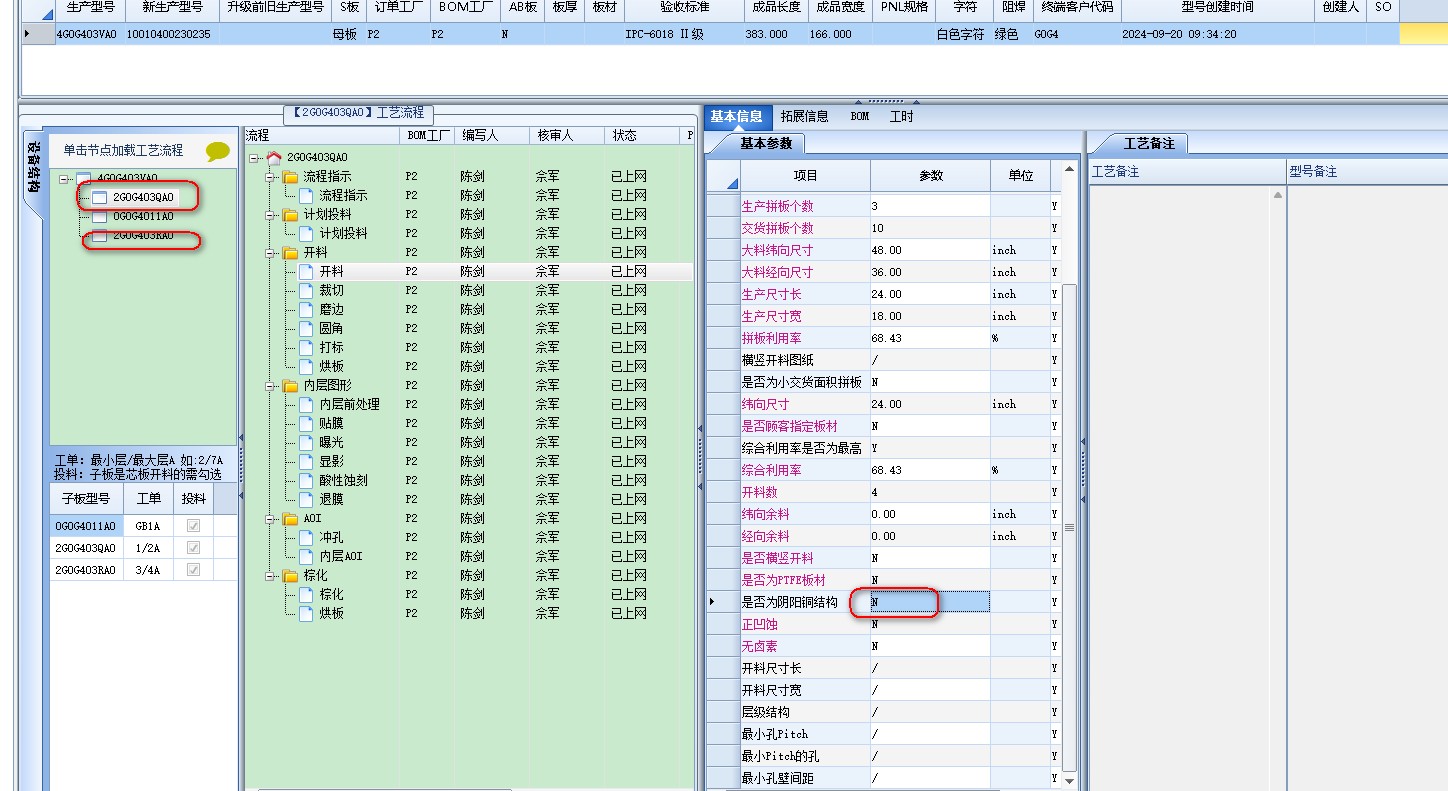Click the 是否为阴阳铜结构 parameter value field

coord(930,602)
